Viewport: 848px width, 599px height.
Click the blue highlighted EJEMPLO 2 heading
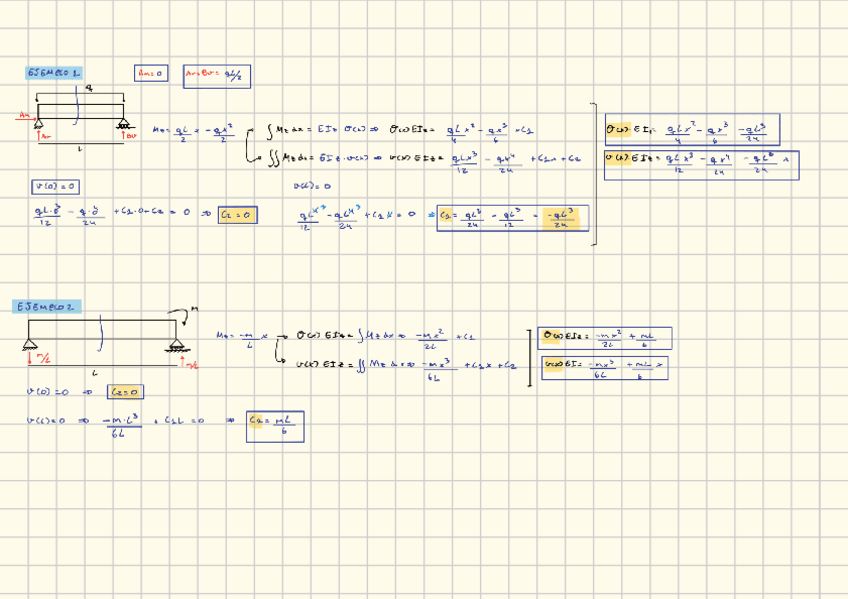46,307
